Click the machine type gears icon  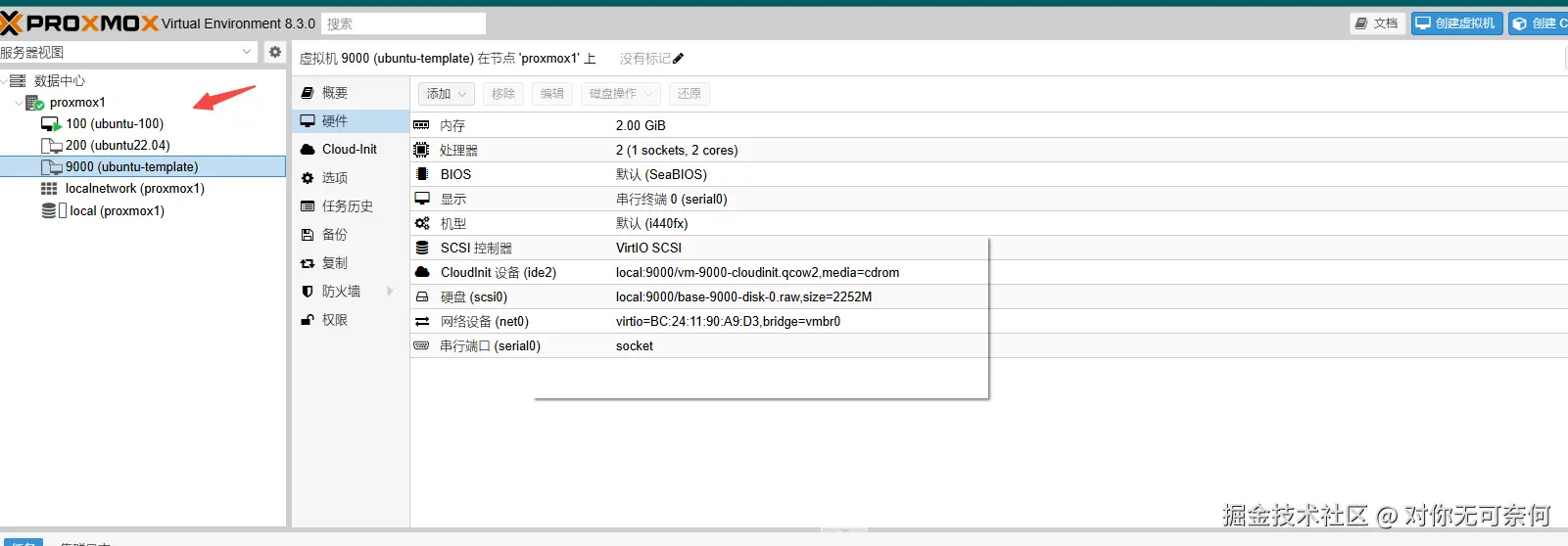(x=422, y=223)
